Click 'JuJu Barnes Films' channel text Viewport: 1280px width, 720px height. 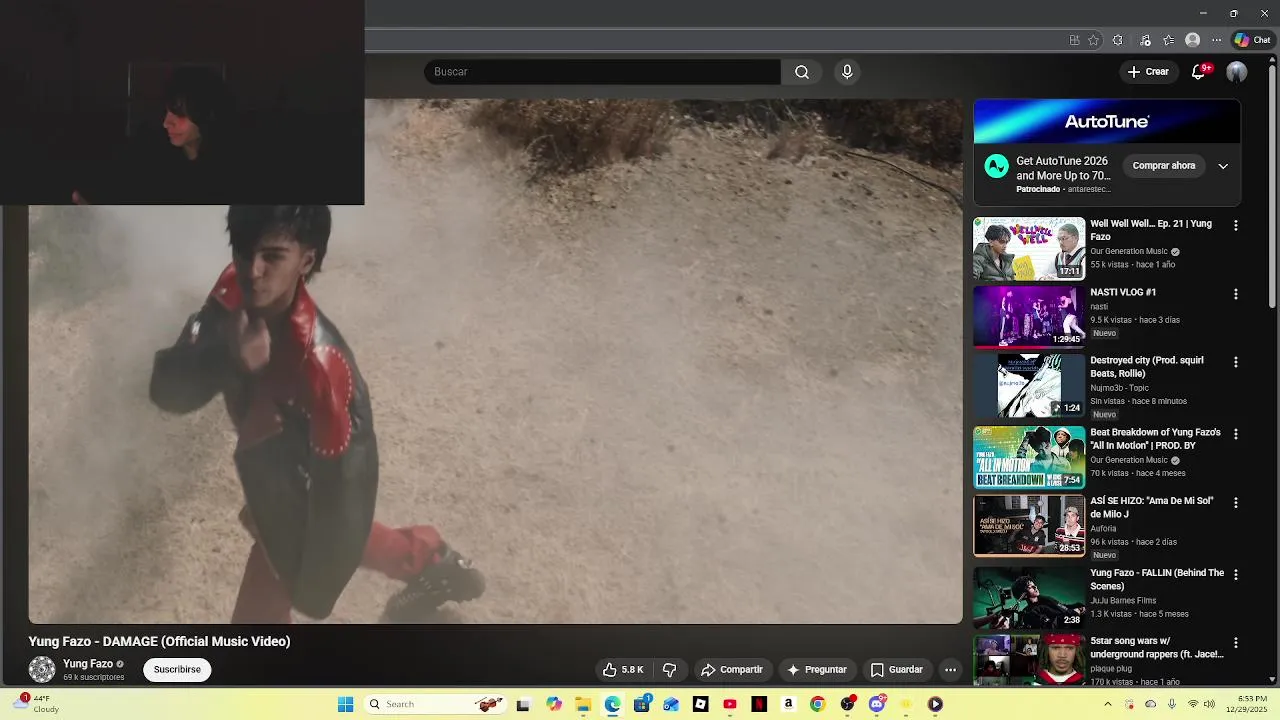pyautogui.click(x=1123, y=600)
